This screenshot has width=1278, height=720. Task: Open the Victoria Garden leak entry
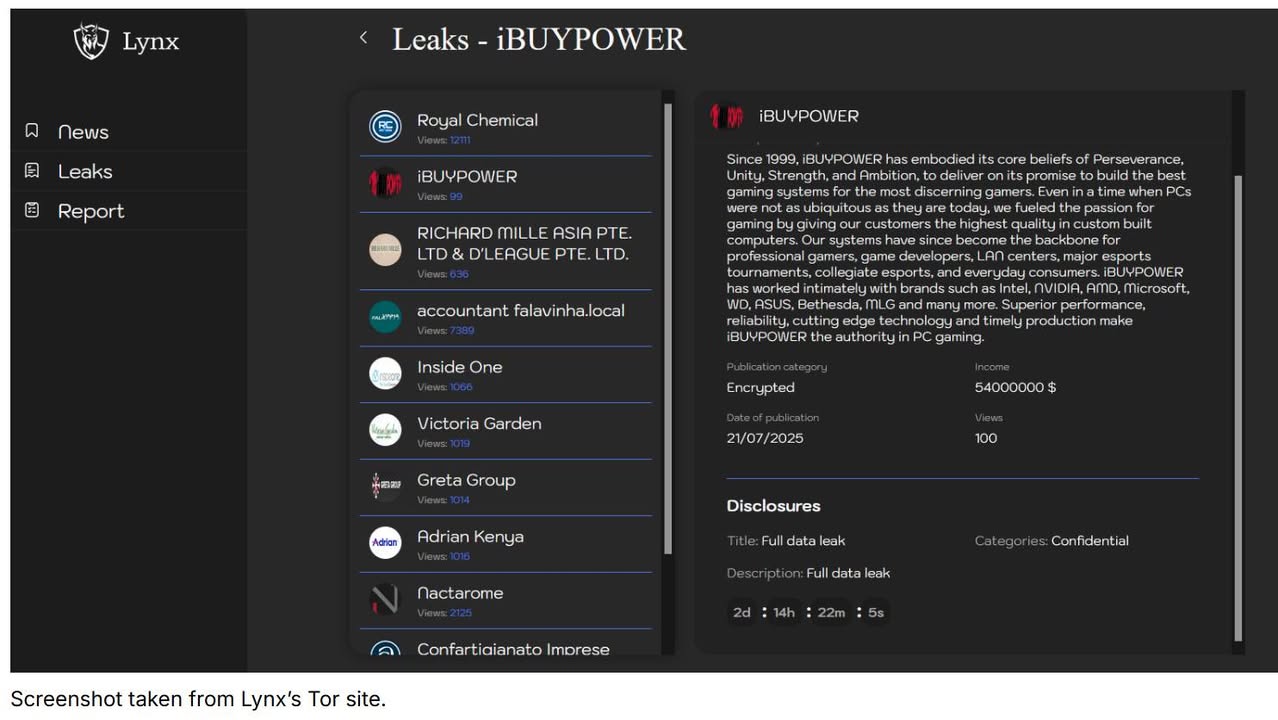479,424
